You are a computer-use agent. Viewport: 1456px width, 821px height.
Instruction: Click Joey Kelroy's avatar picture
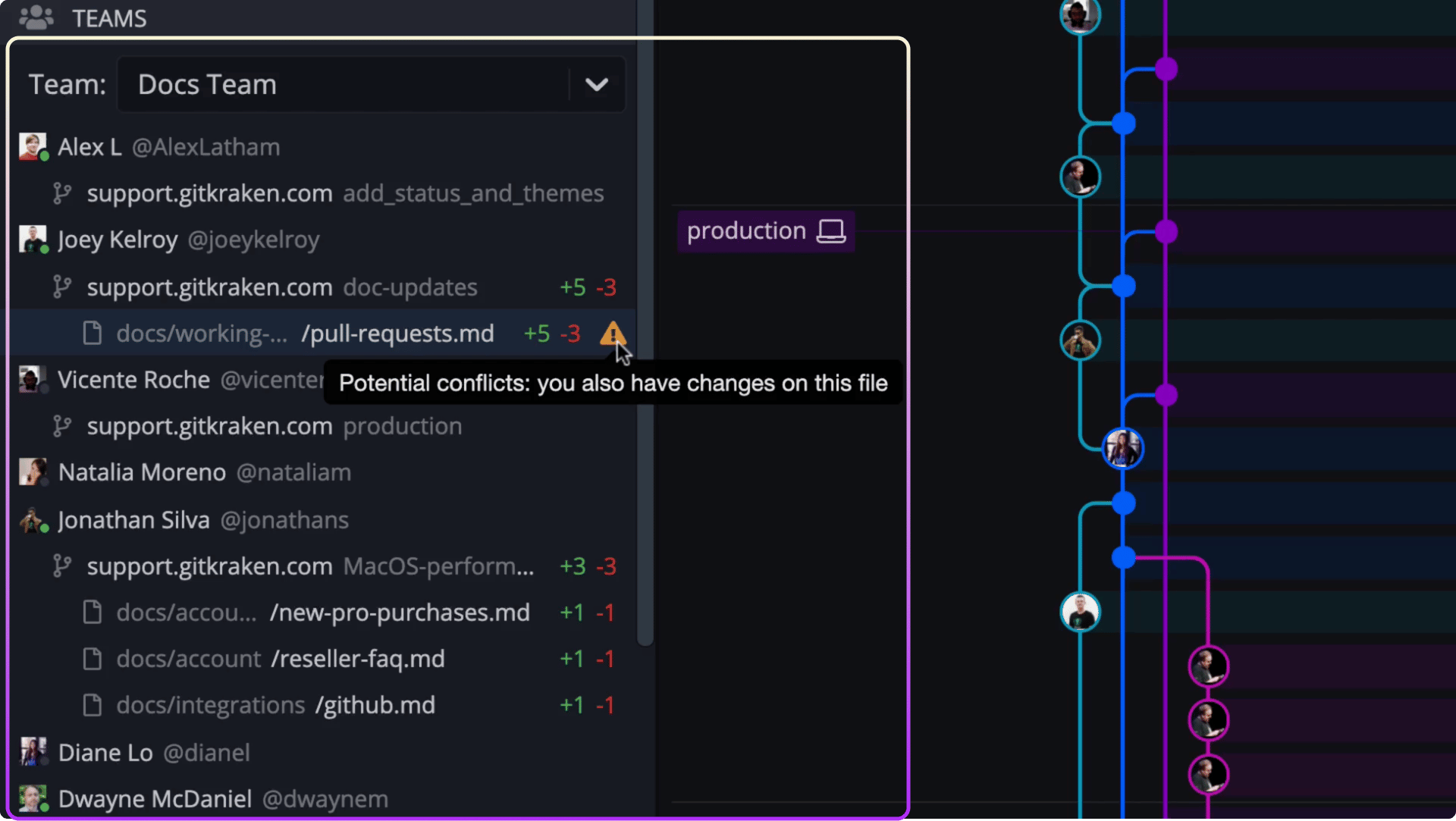[x=33, y=240]
